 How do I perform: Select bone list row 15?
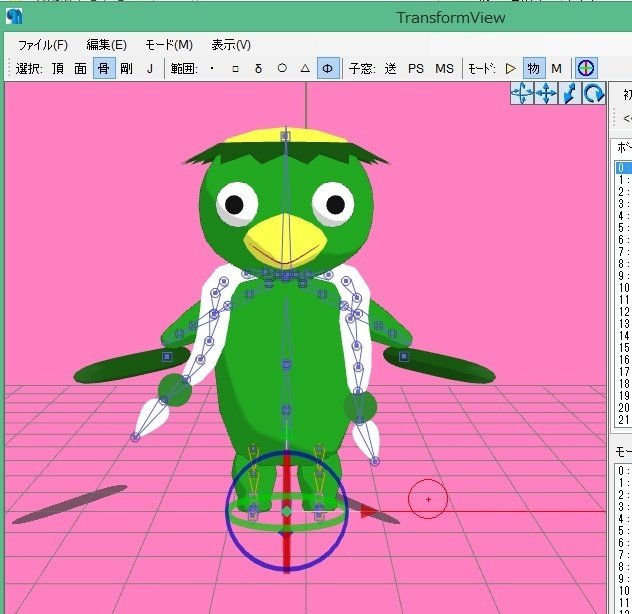tap(624, 348)
